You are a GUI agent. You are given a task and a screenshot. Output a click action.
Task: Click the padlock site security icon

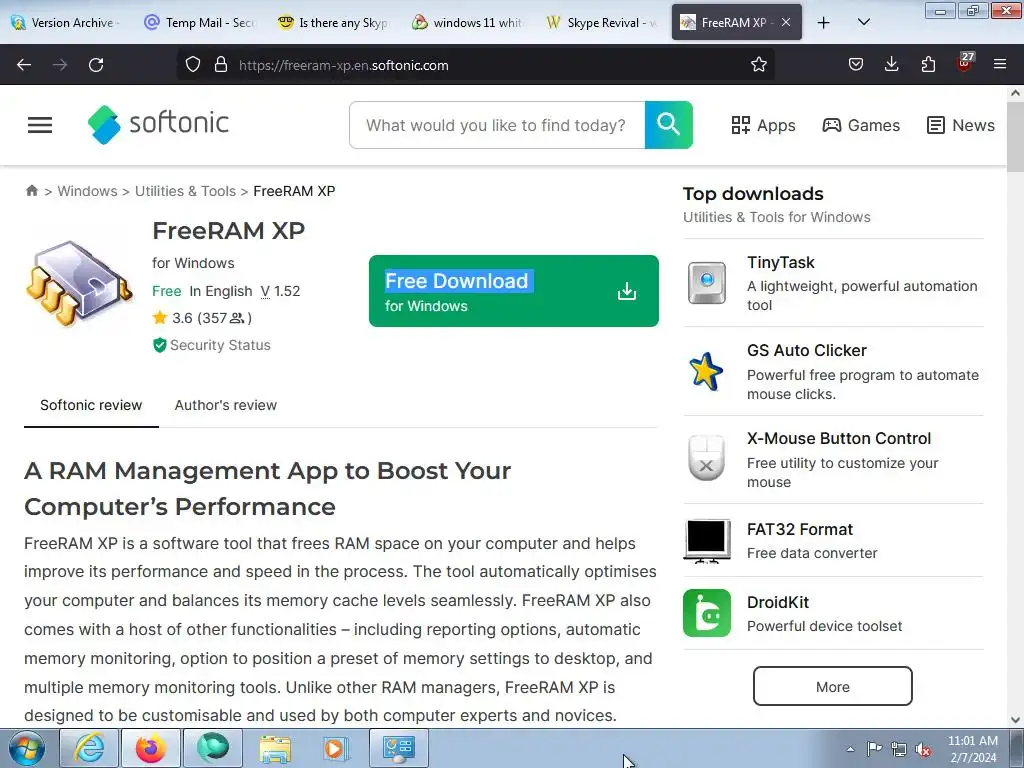pos(221,65)
